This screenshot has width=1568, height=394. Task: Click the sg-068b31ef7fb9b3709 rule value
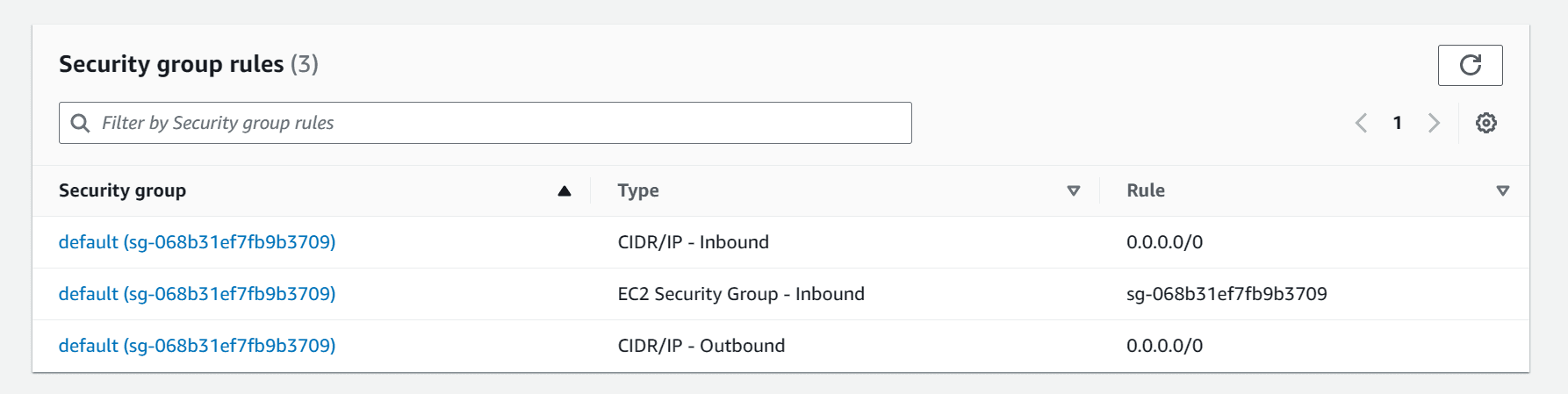(x=1226, y=294)
